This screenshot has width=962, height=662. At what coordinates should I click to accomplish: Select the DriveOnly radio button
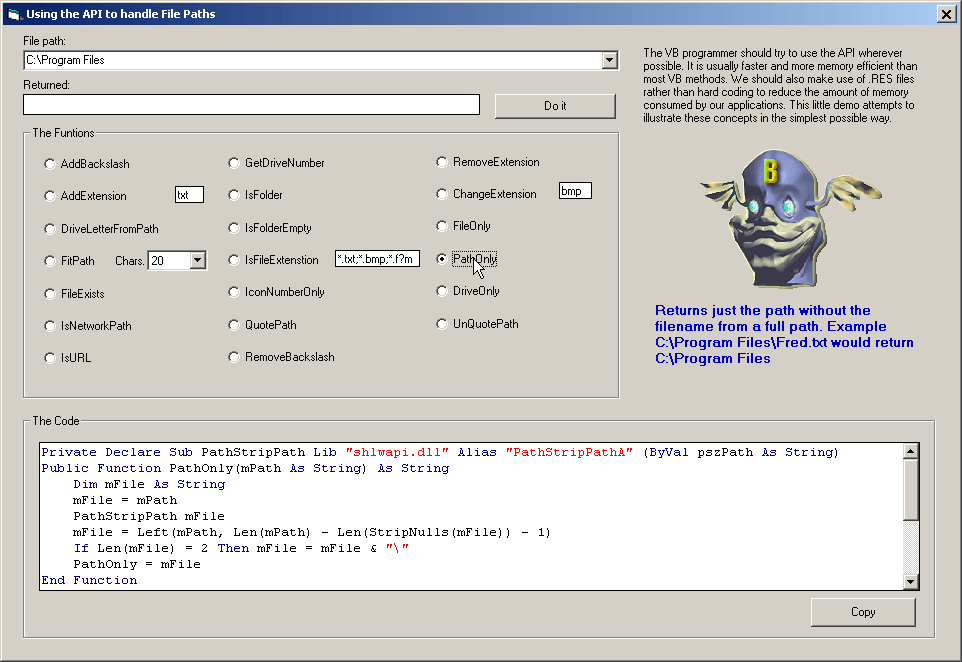coord(443,292)
